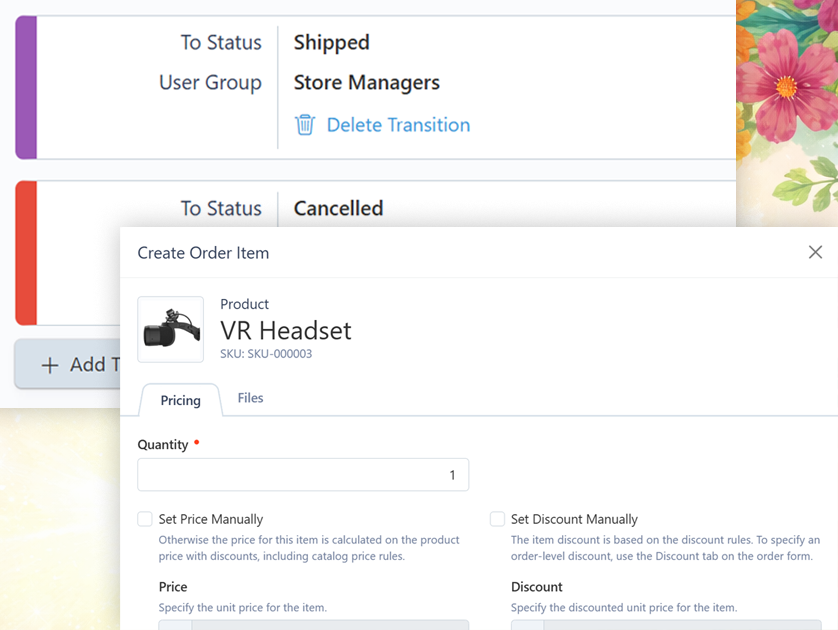Image resolution: width=838 pixels, height=630 pixels.
Task: Click the Delete Transition link text
Action: click(398, 125)
